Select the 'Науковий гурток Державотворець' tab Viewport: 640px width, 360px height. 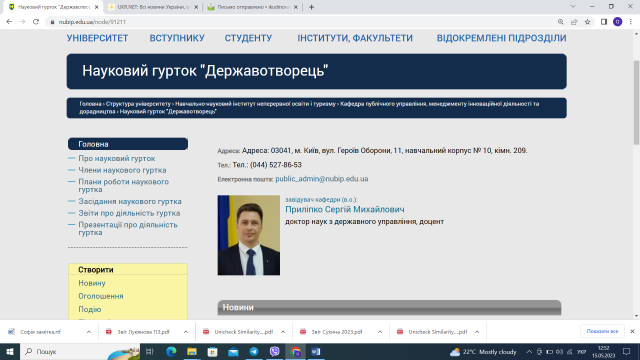53,7
